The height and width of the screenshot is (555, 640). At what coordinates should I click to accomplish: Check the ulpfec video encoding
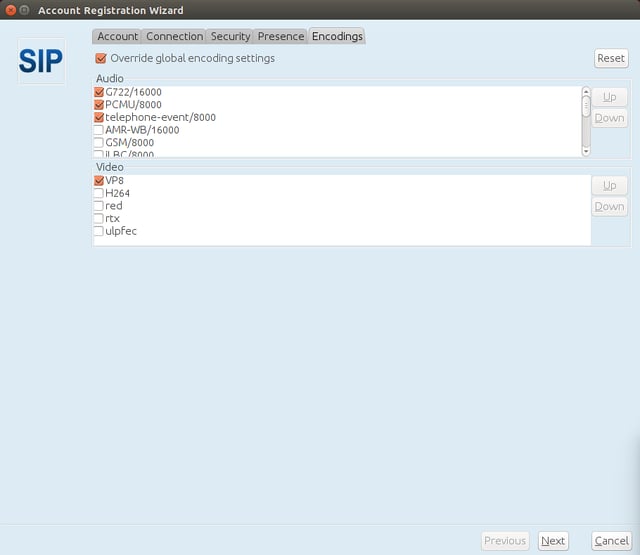tap(99, 231)
